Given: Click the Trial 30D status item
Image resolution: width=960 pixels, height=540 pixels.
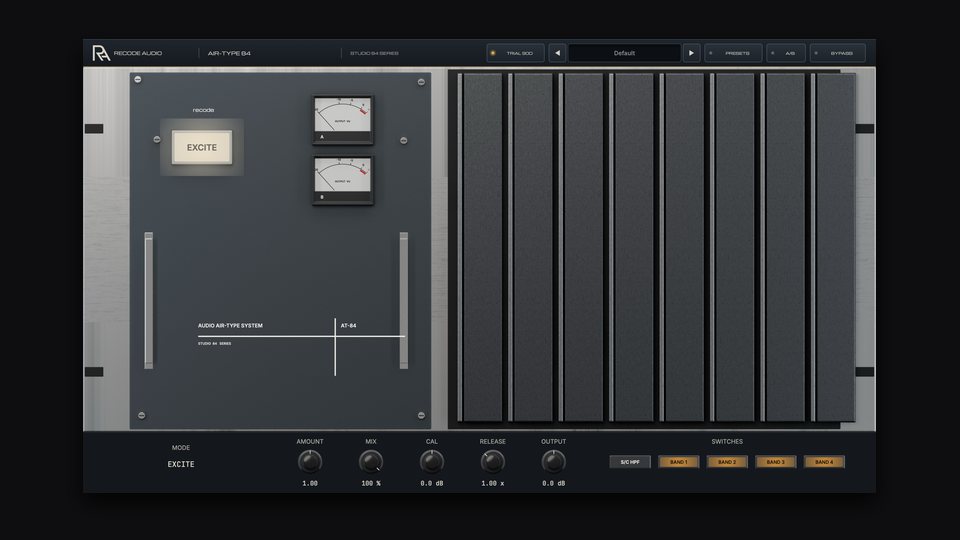Looking at the screenshot, I should click(515, 53).
